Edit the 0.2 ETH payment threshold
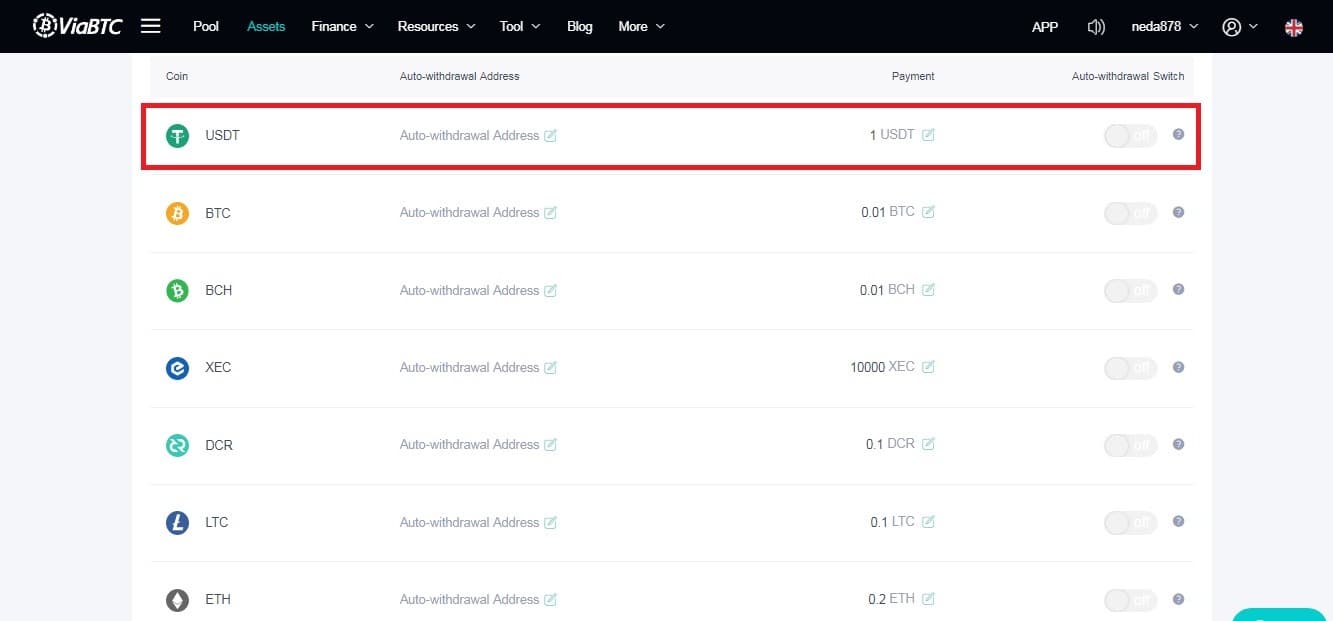 [928, 599]
